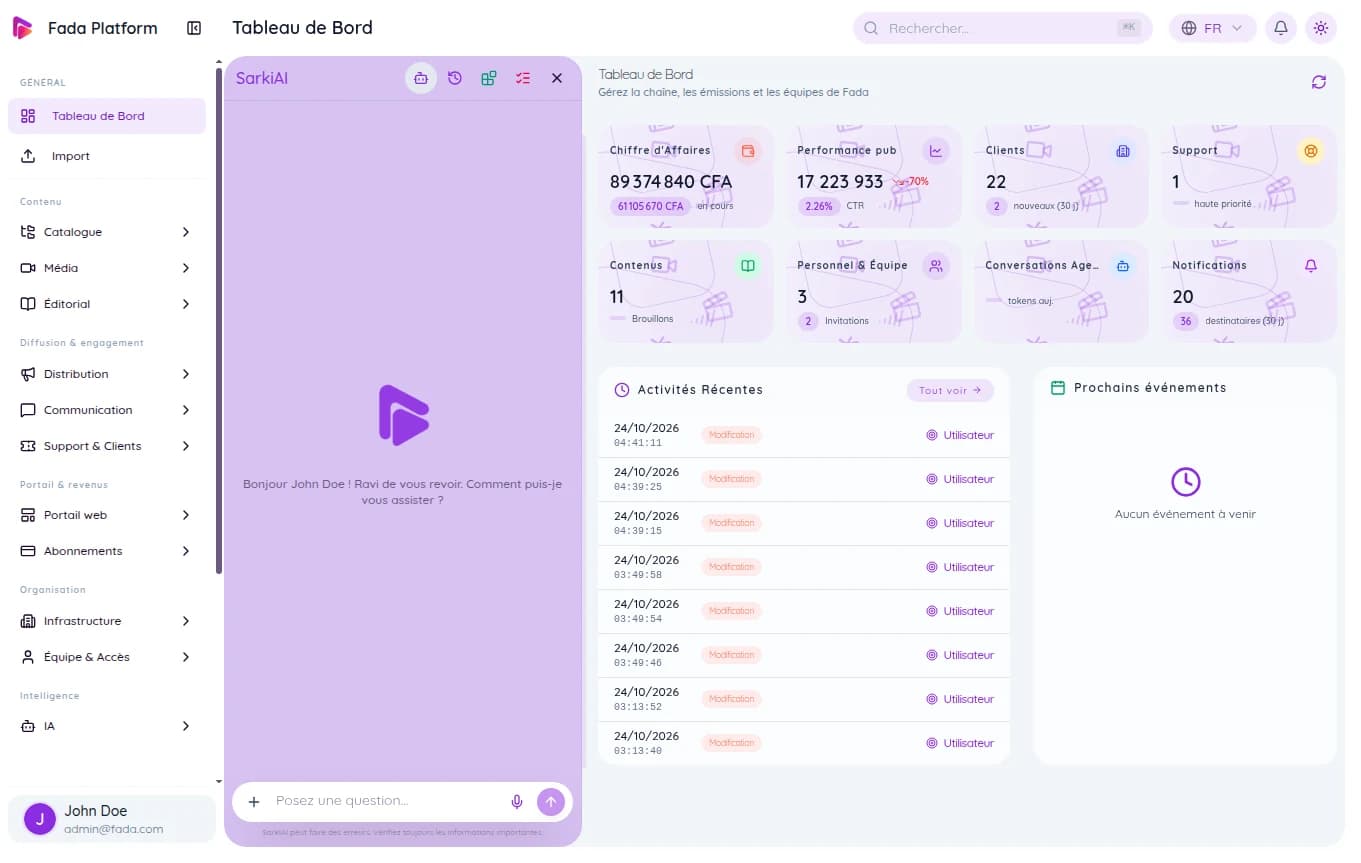
Task: Click the sidebar vertical scrollbar
Action: (219, 320)
